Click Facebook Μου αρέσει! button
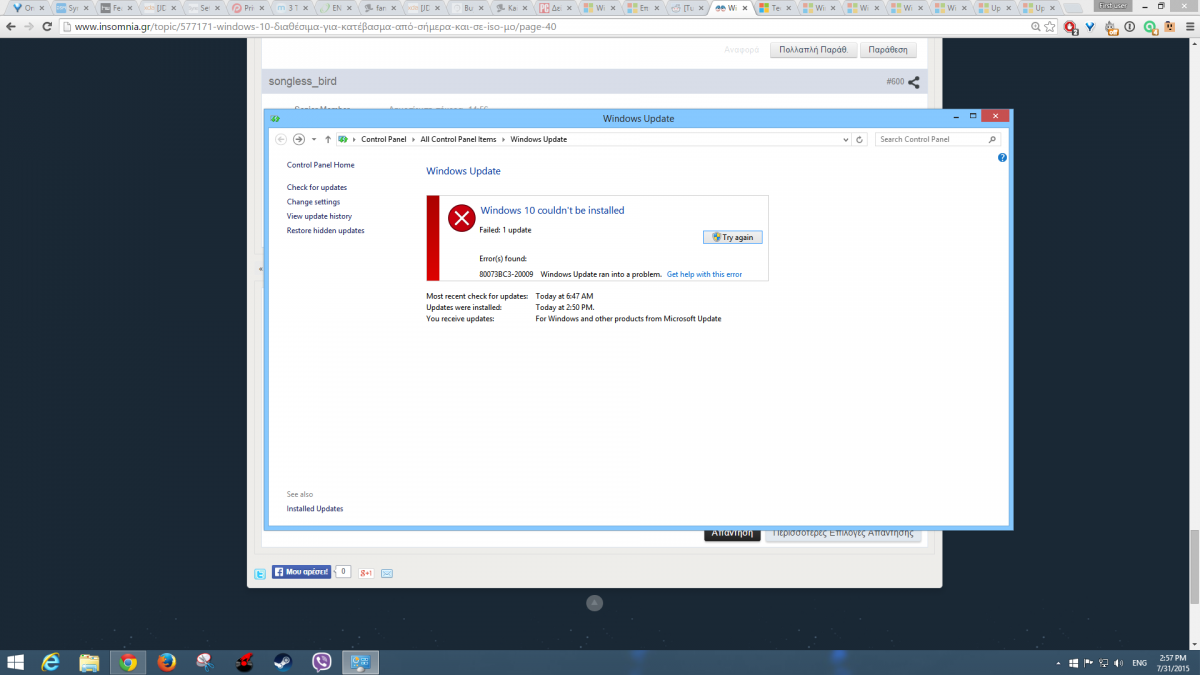The image size is (1200, 675). coord(301,572)
